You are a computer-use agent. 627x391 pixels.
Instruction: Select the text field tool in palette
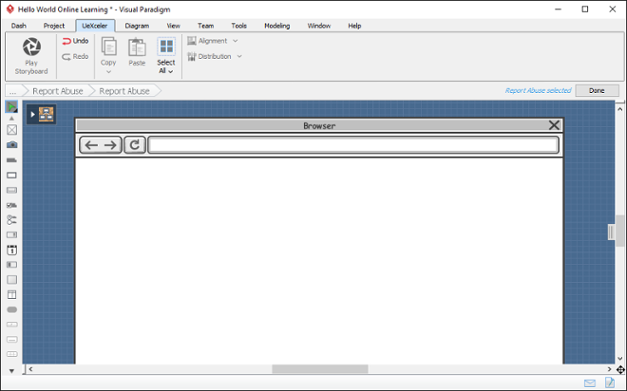coord(12,175)
